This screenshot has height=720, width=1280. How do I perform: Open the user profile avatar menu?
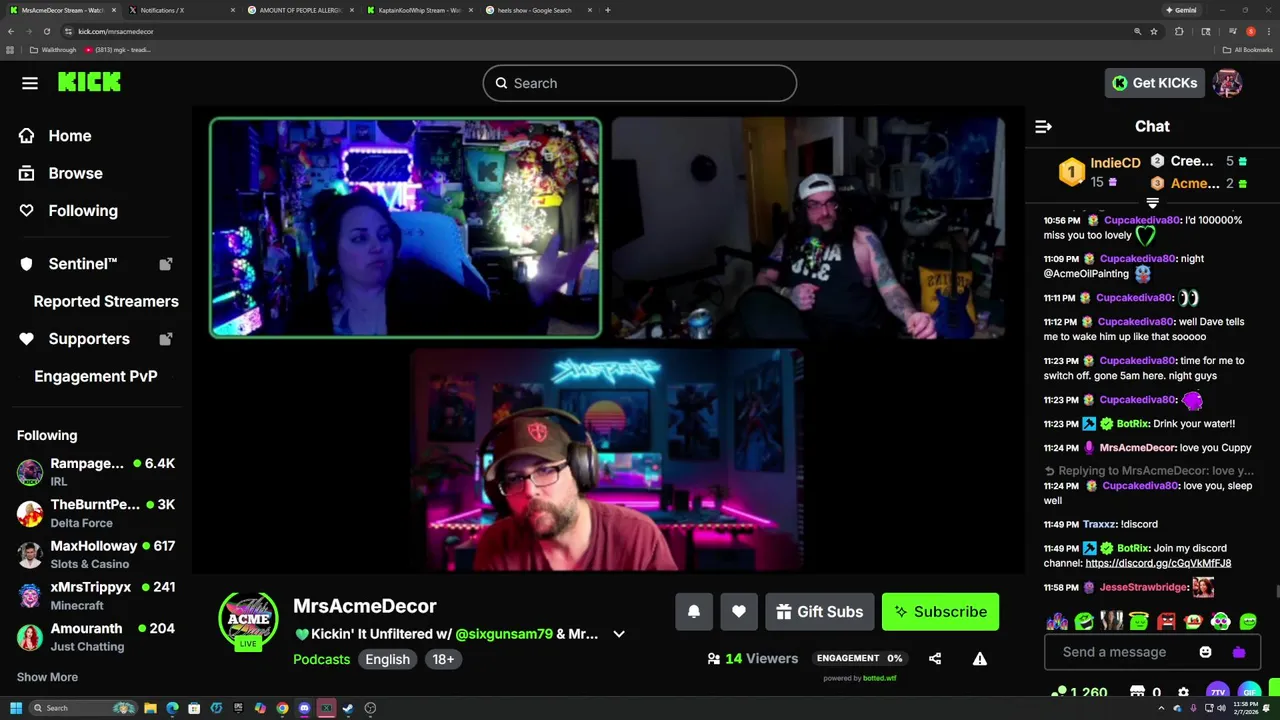tap(1227, 83)
